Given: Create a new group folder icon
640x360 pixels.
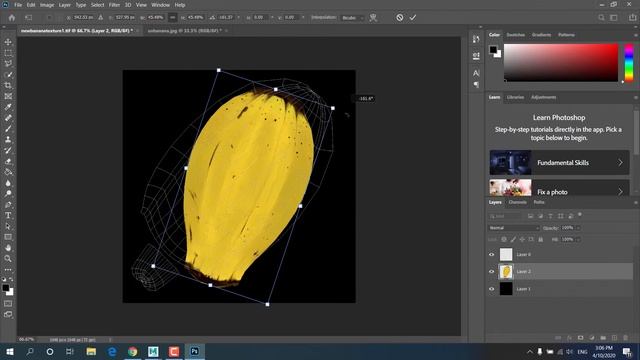Looking at the screenshot, I should click(x=603, y=338).
